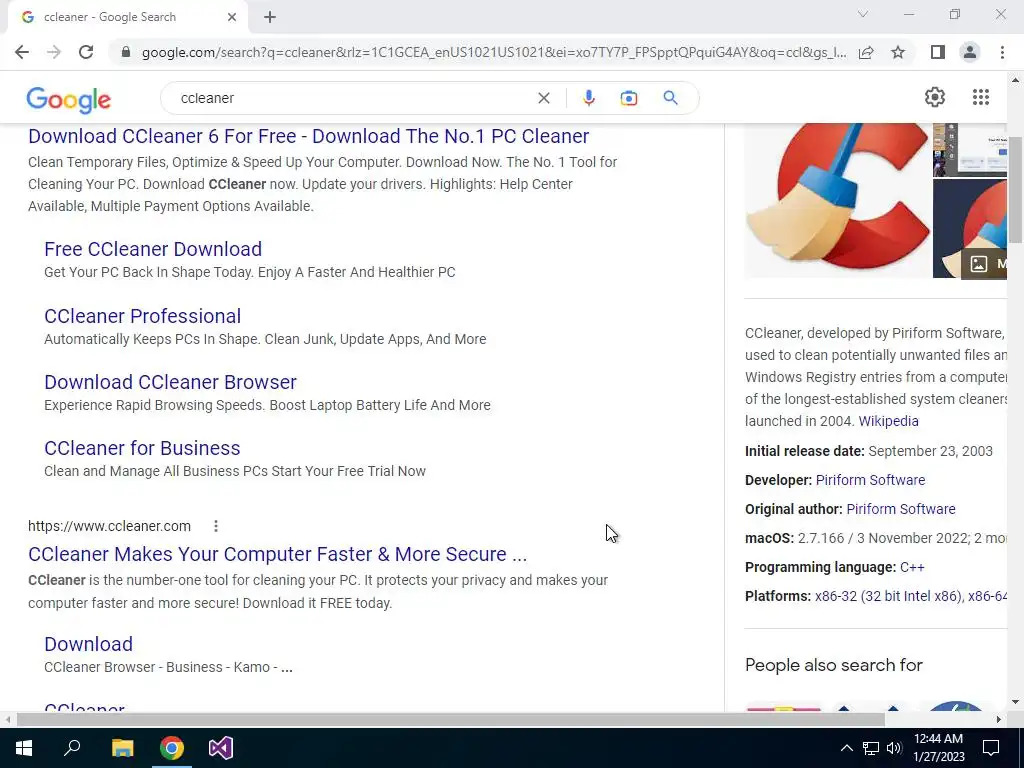Screen dimensions: 1024x768
Task: Open Chrome profile avatar
Action: click(970, 52)
